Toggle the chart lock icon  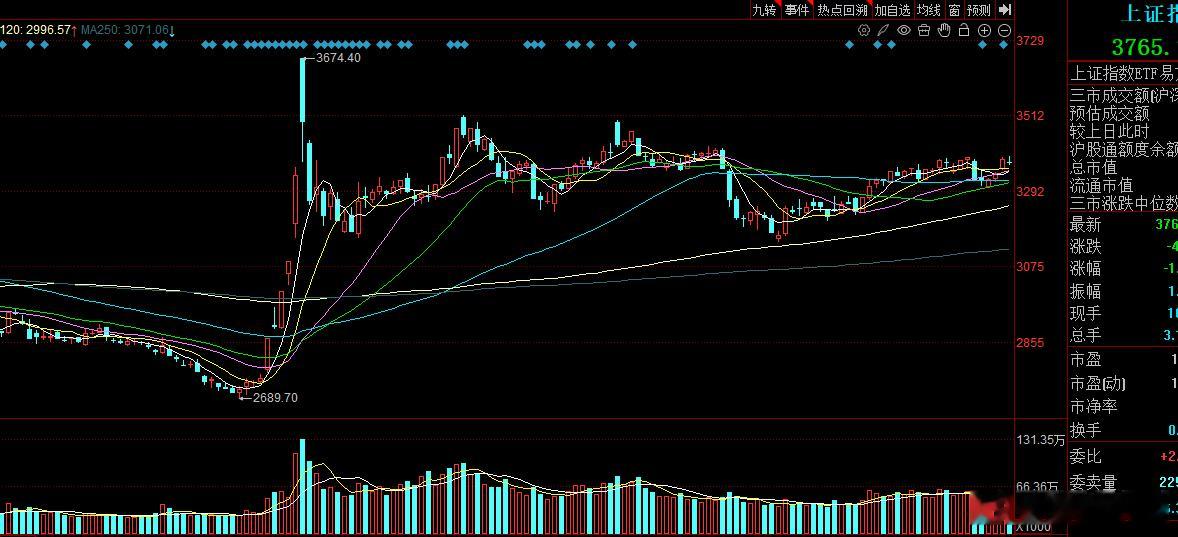tap(964, 30)
